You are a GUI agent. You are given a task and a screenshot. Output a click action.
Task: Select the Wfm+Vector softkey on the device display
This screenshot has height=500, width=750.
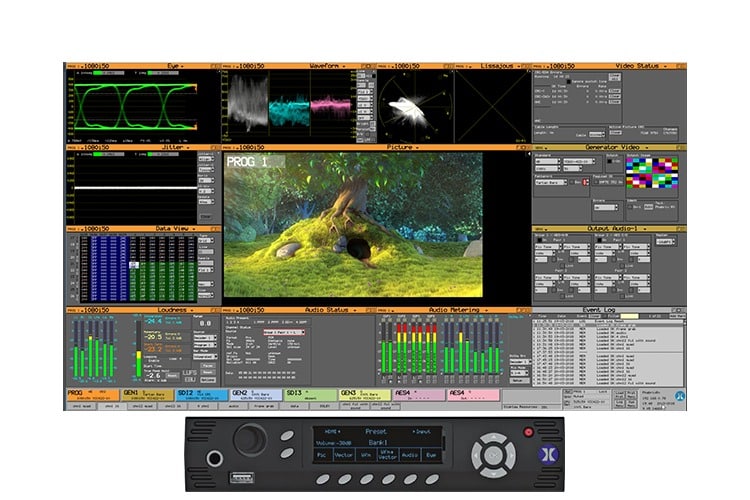(387, 455)
